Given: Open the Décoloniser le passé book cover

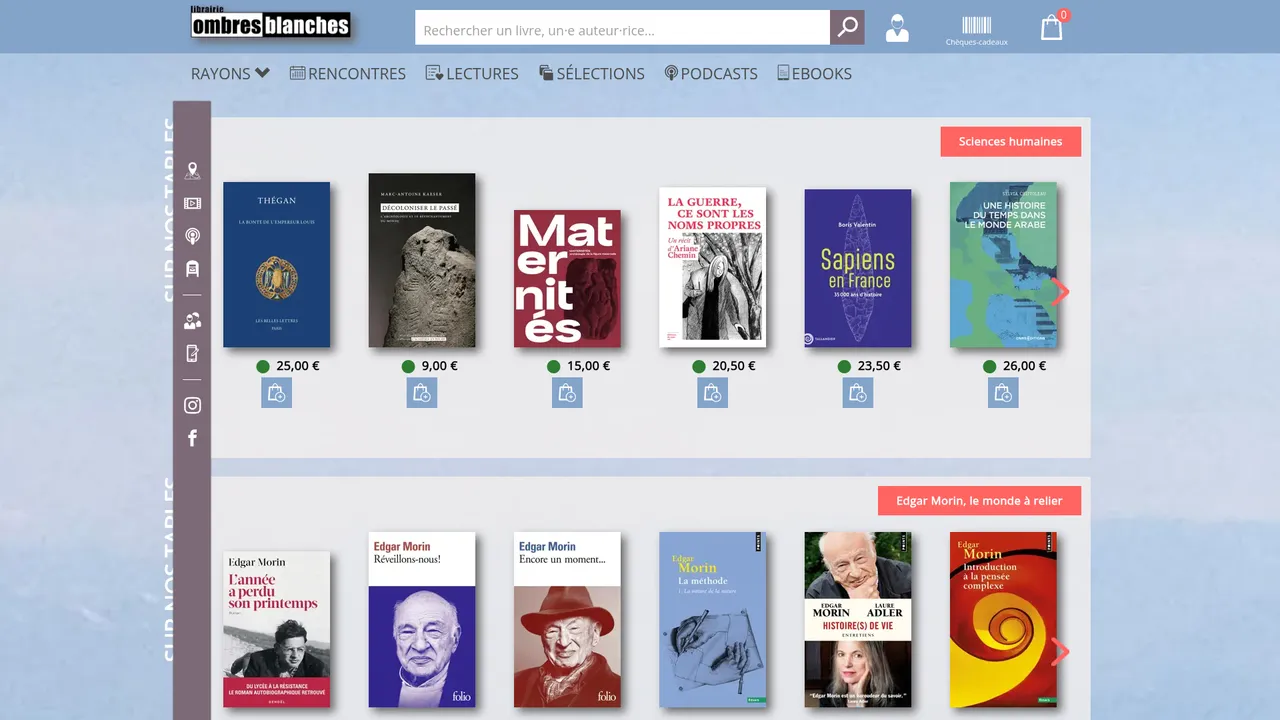Looking at the screenshot, I should pyautogui.click(x=422, y=261).
